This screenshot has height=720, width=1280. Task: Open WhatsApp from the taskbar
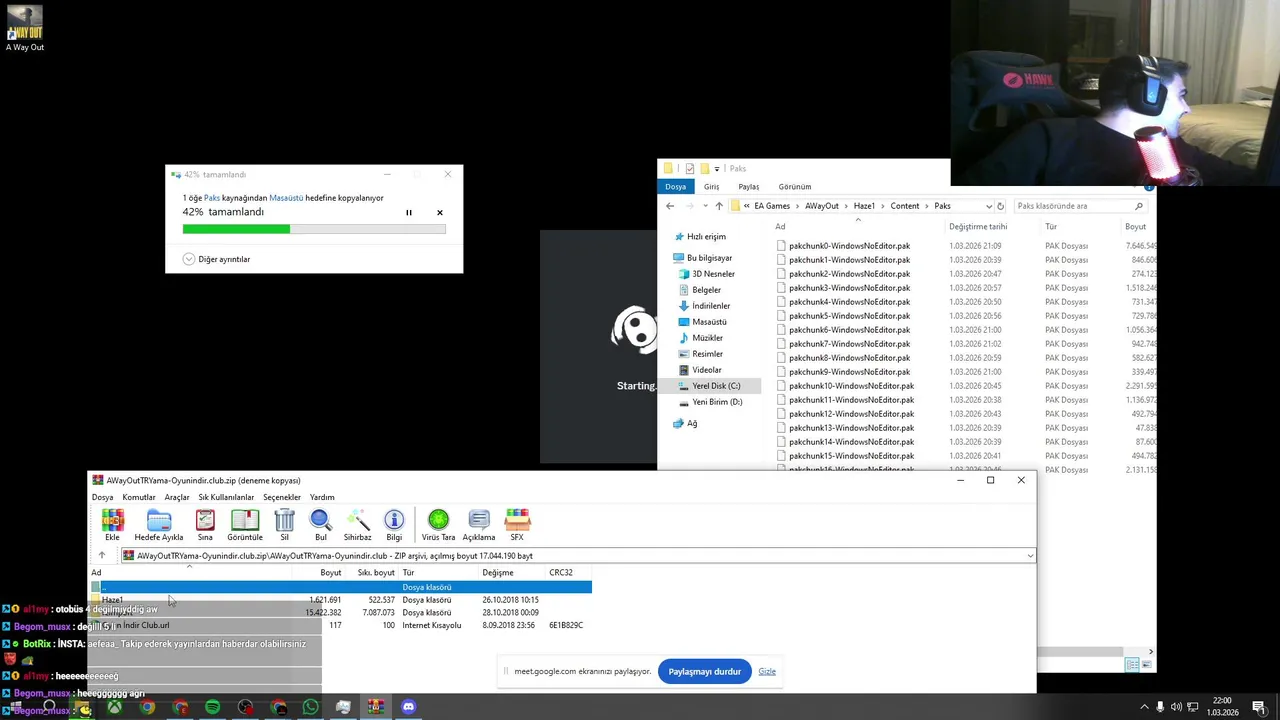(x=310, y=707)
